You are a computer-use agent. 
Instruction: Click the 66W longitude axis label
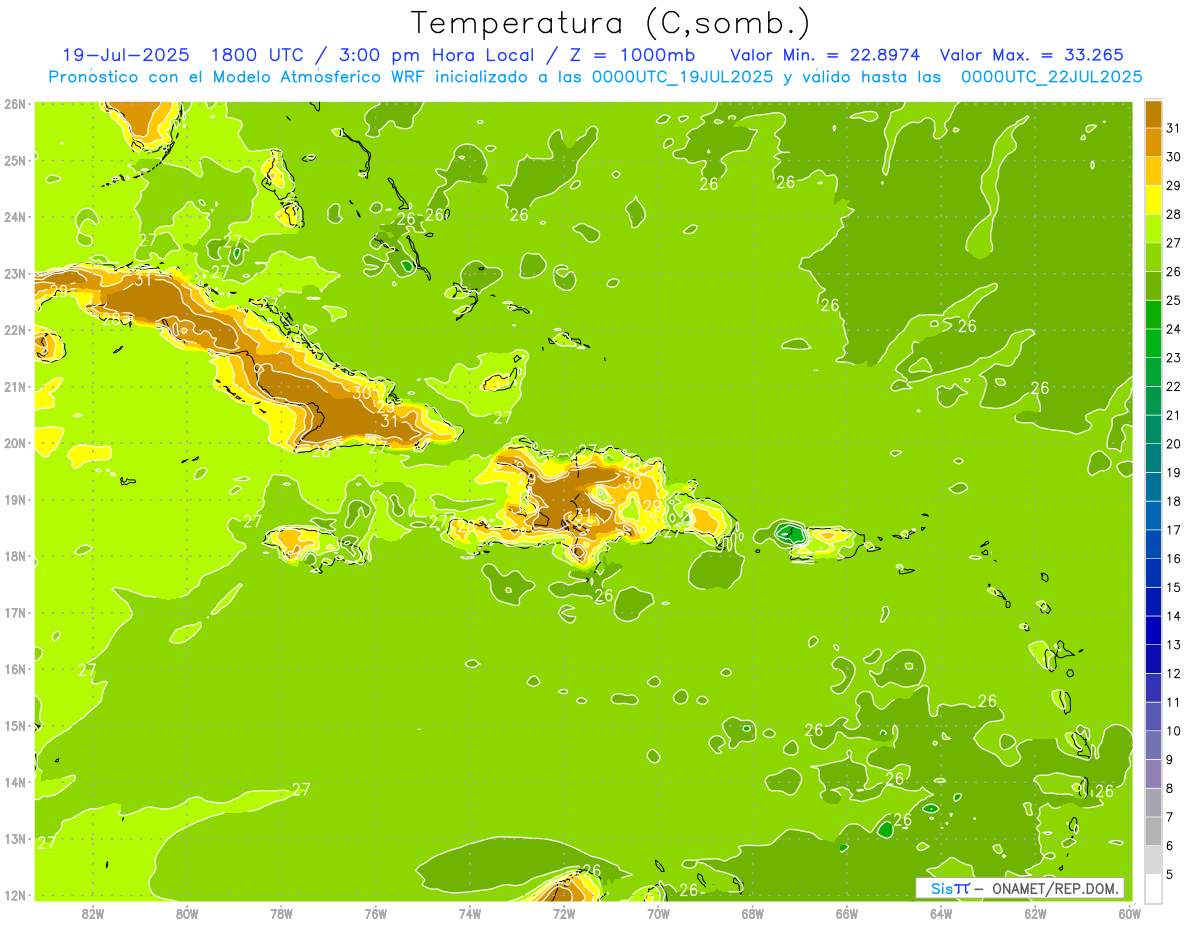point(847,913)
